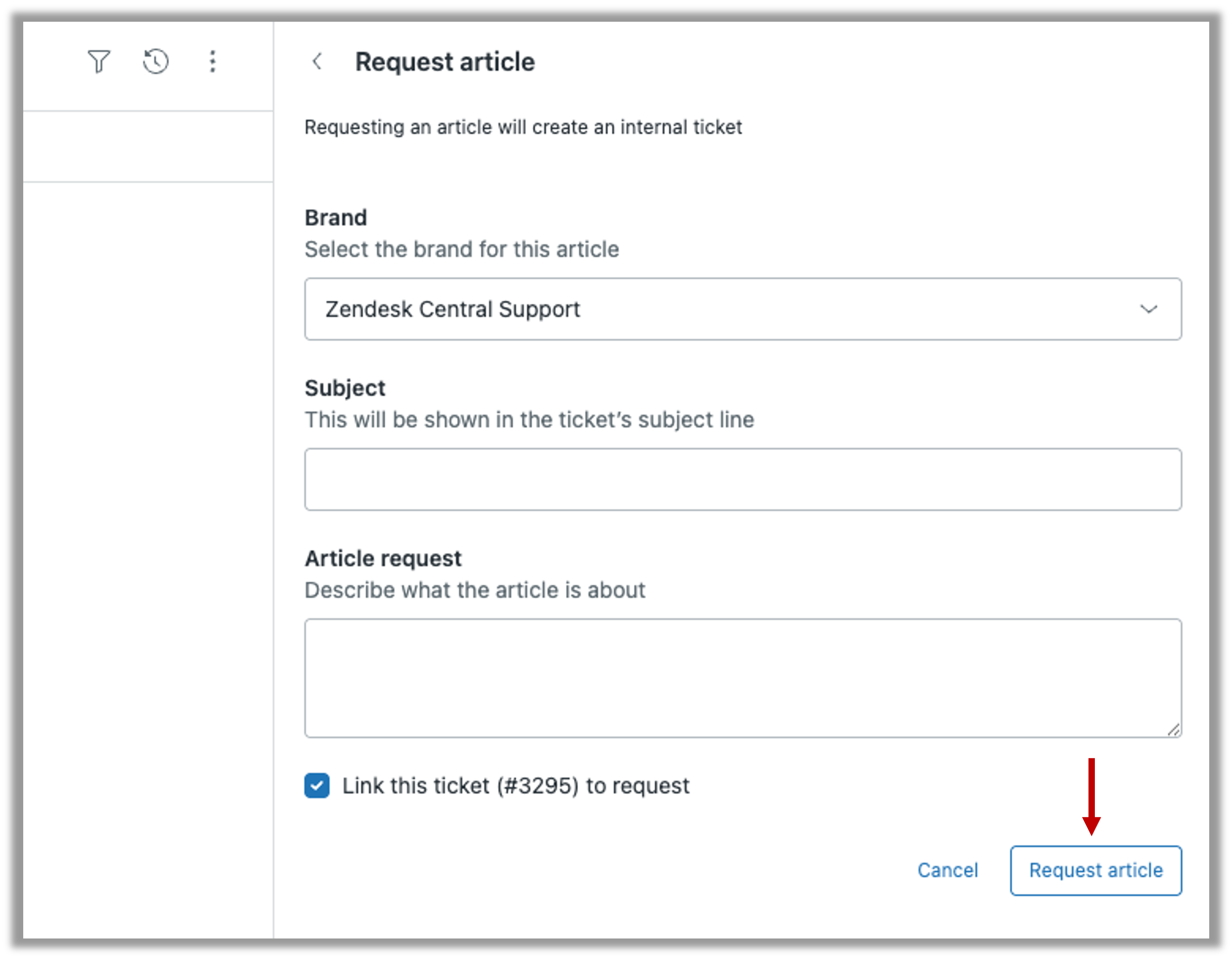The width and height of the screenshot is (1232, 960).
Task: Click "This will be shown in the ticket's subject line" hint
Action: click(x=529, y=420)
